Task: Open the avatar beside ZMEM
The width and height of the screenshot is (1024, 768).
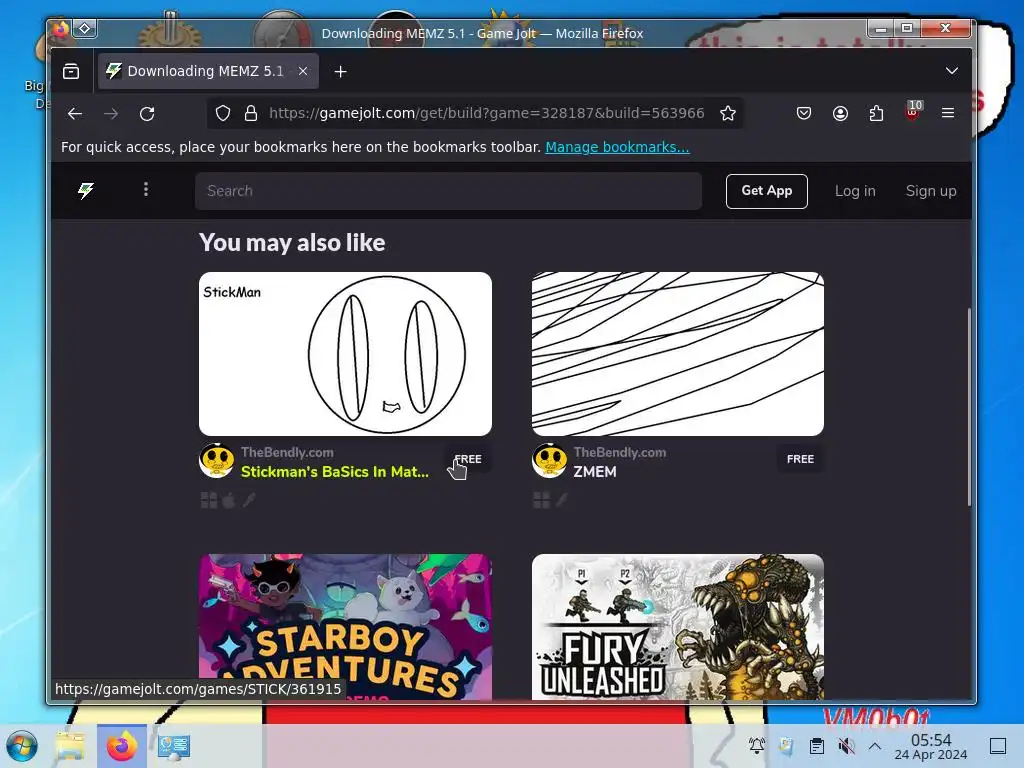Action: (549, 461)
